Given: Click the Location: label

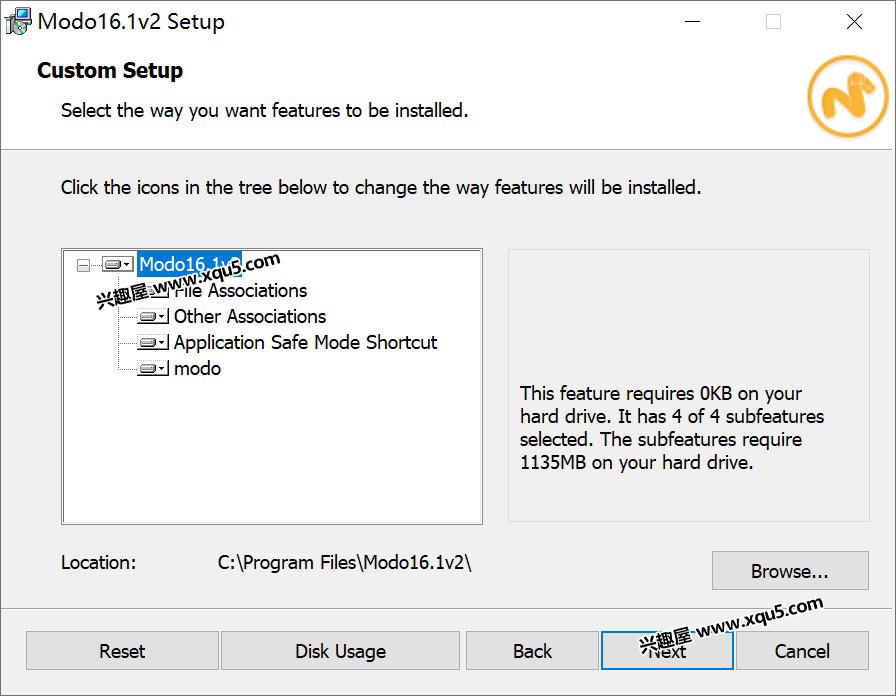Looking at the screenshot, I should click(x=99, y=562).
